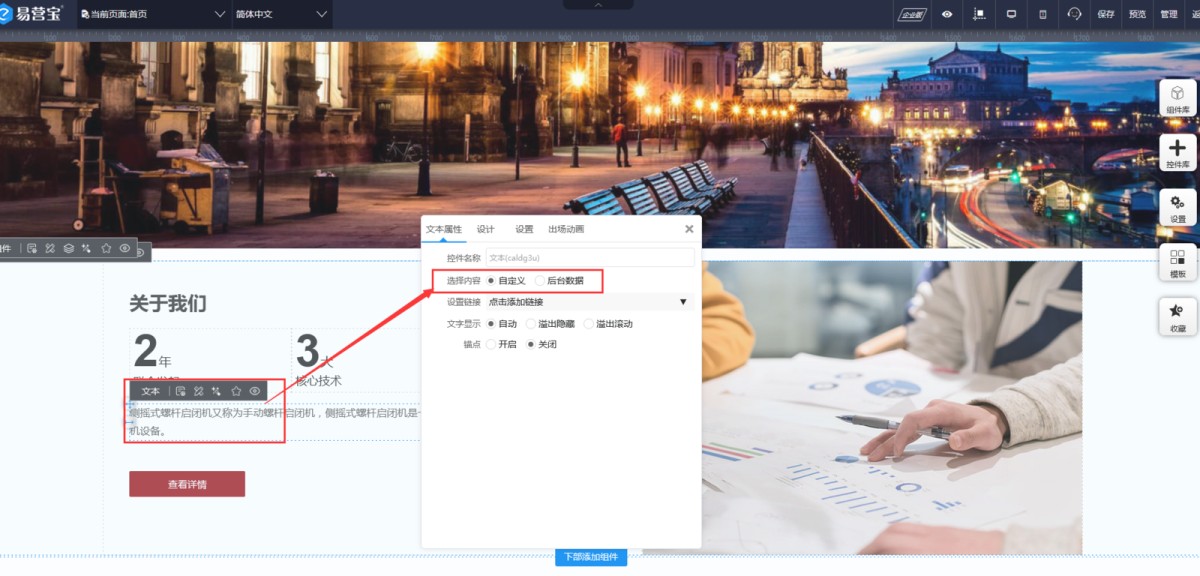1200x576 pixels.
Task: Click the 查看详情 button
Action: pyautogui.click(x=187, y=484)
